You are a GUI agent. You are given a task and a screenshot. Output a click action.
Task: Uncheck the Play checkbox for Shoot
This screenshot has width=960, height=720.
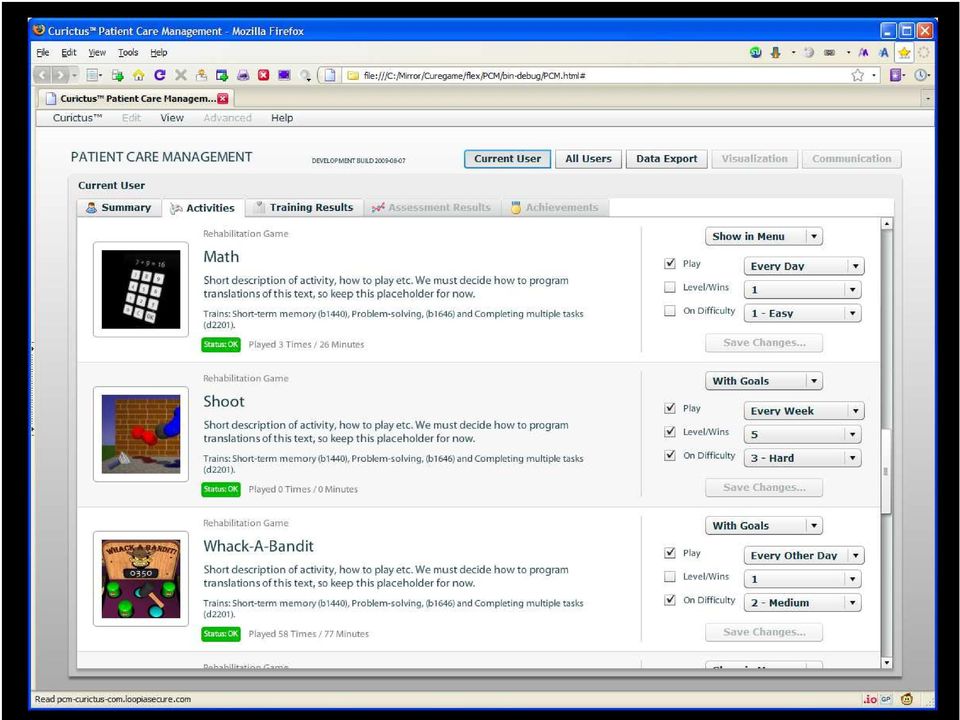[670, 408]
